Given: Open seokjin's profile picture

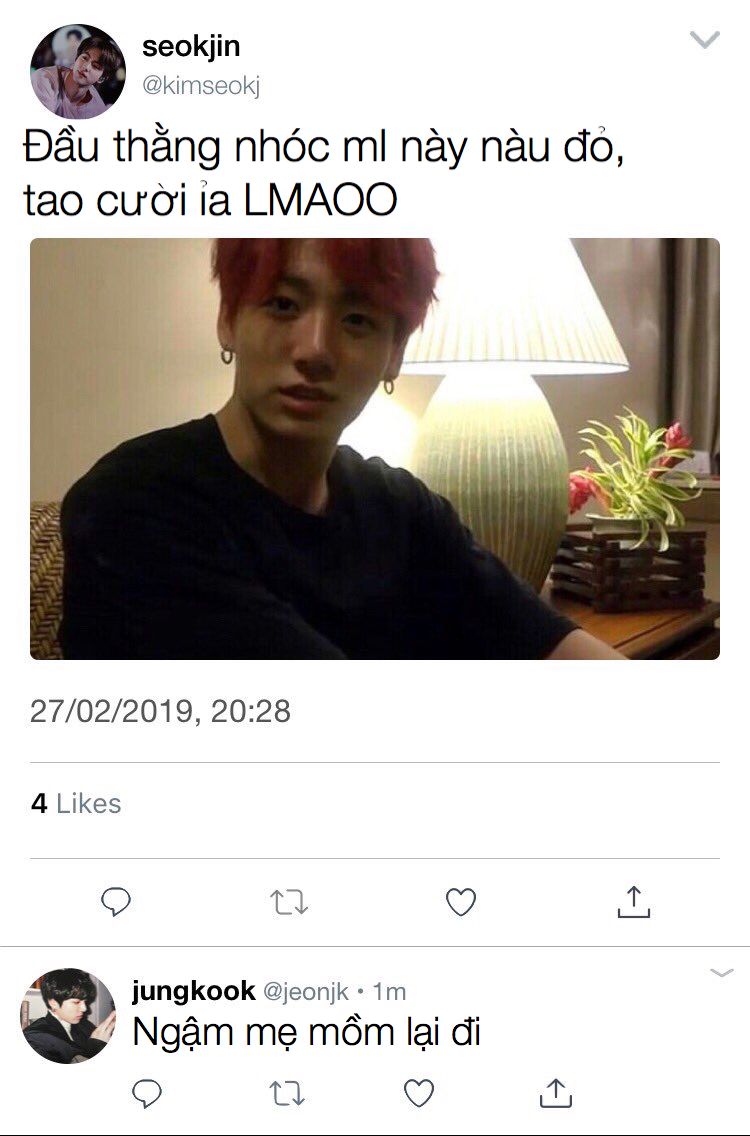Looking at the screenshot, I should coord(78,71).
